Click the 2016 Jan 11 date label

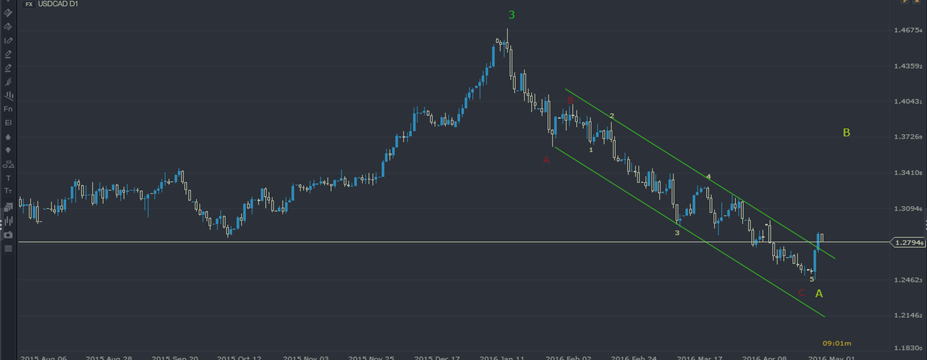502,357
